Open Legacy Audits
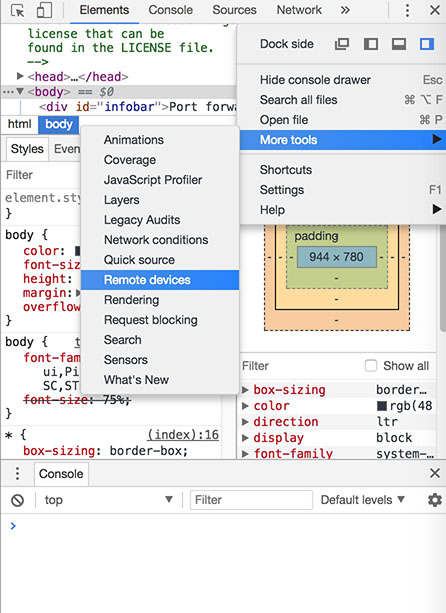The height and width of the screenshot is (613, 446). (160, 220)
